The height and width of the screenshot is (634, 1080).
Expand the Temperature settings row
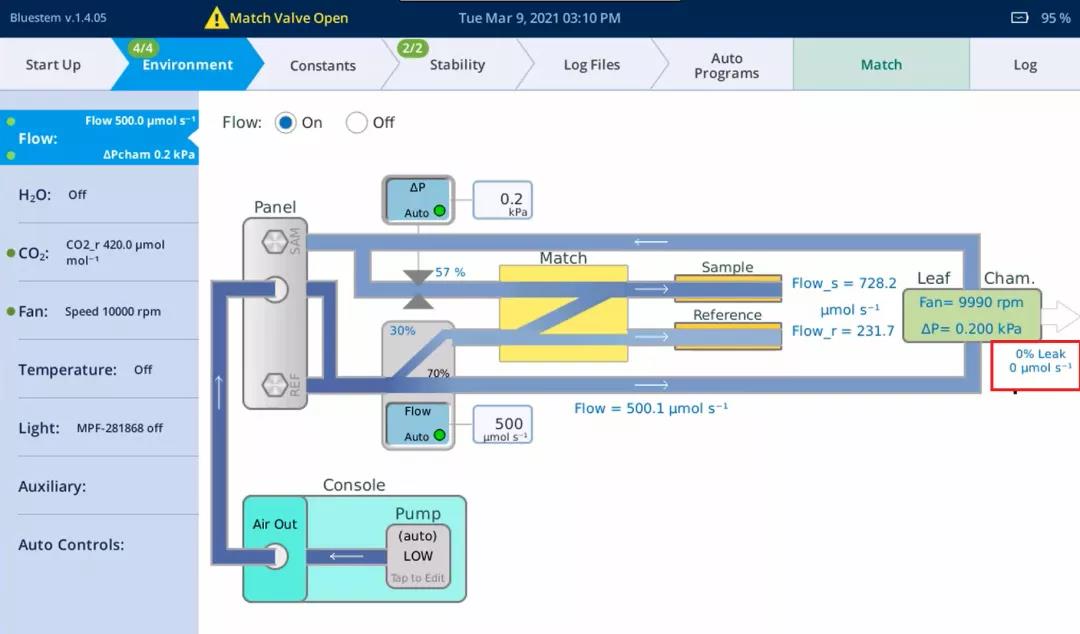click(x=98, y=370)
